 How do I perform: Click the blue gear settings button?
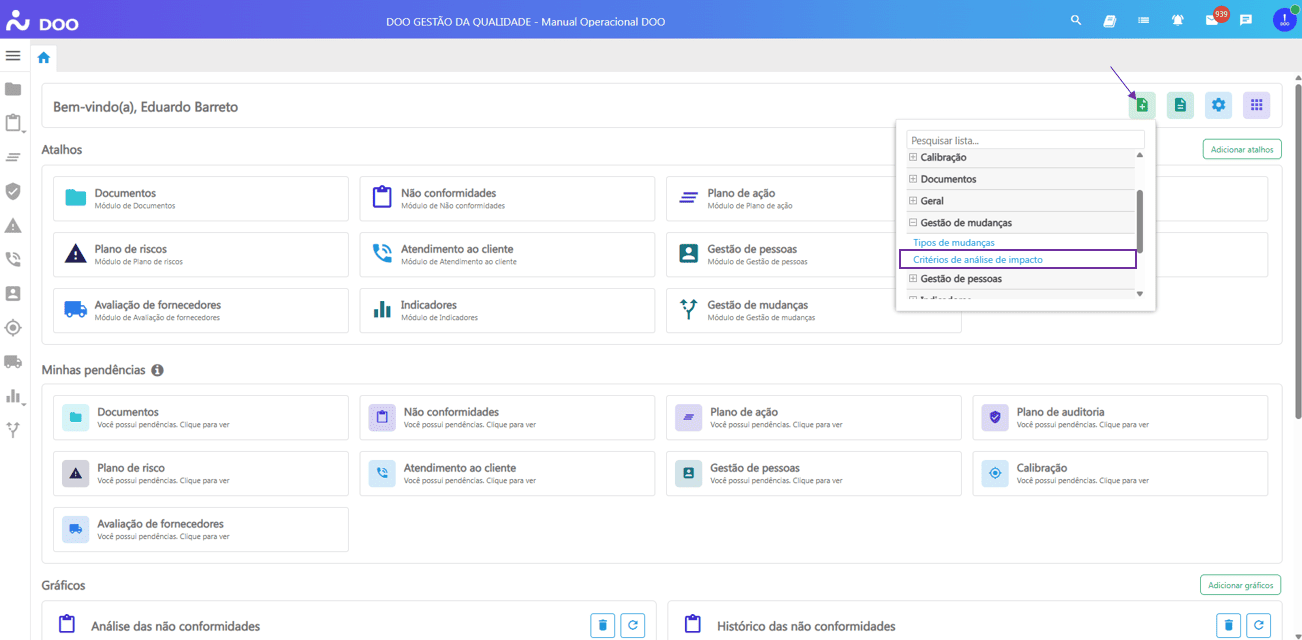click(1218, 105)
